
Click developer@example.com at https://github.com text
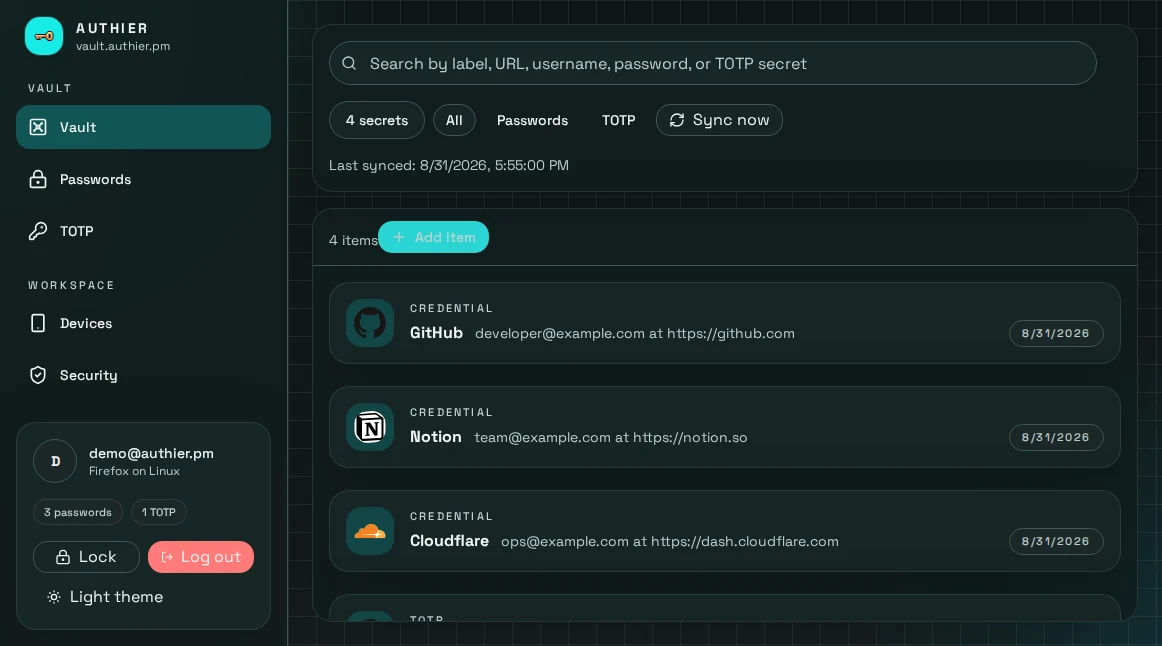(634, 333)
